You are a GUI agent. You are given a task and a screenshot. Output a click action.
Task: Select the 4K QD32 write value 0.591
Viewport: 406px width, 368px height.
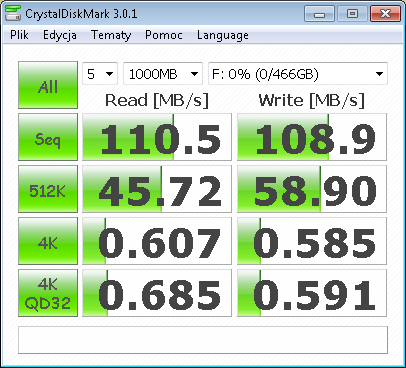[x=312, y=293]
